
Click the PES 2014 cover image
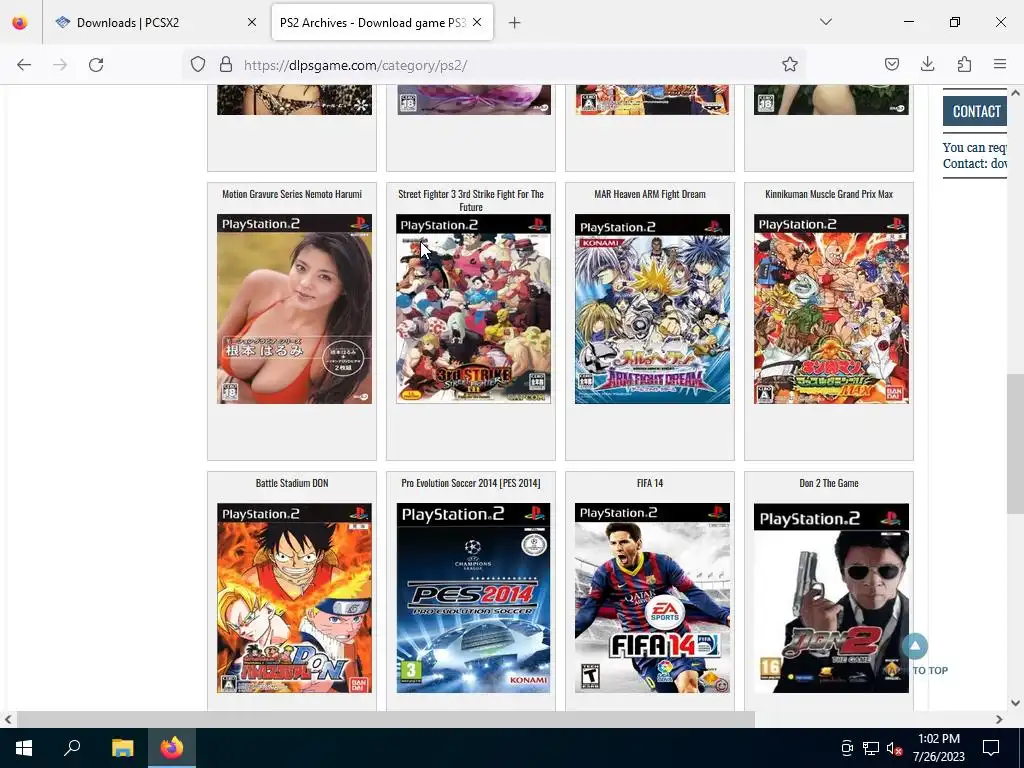(473, 598)
